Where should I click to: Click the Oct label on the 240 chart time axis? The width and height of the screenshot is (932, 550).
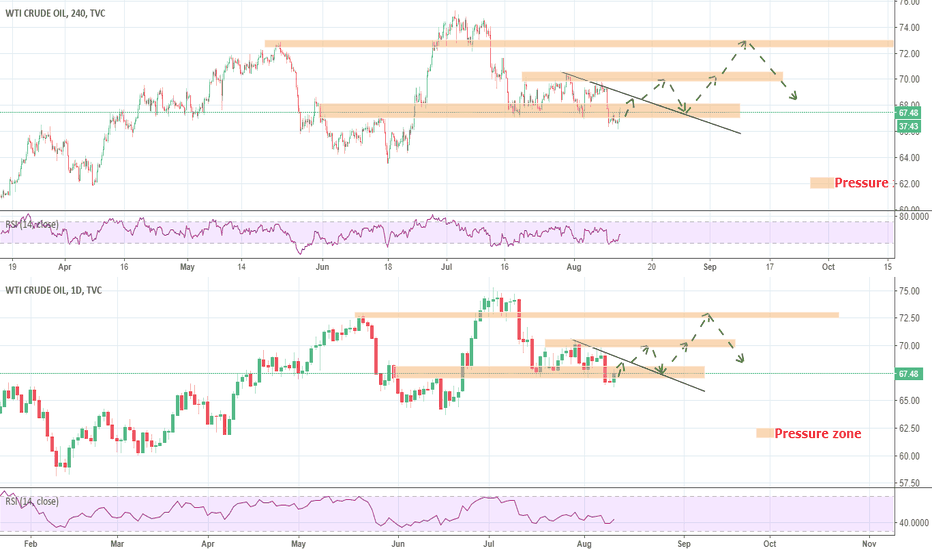tap(828, 267)
